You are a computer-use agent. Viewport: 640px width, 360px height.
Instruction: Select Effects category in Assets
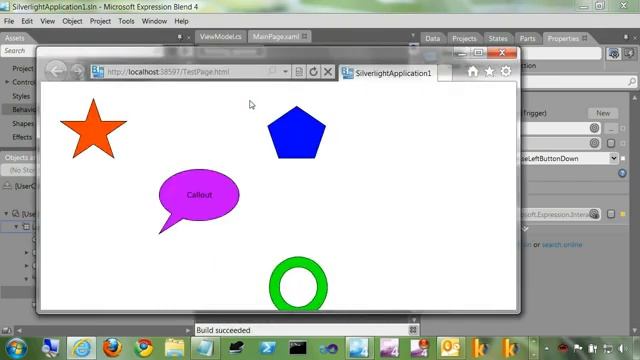point(22,137)
